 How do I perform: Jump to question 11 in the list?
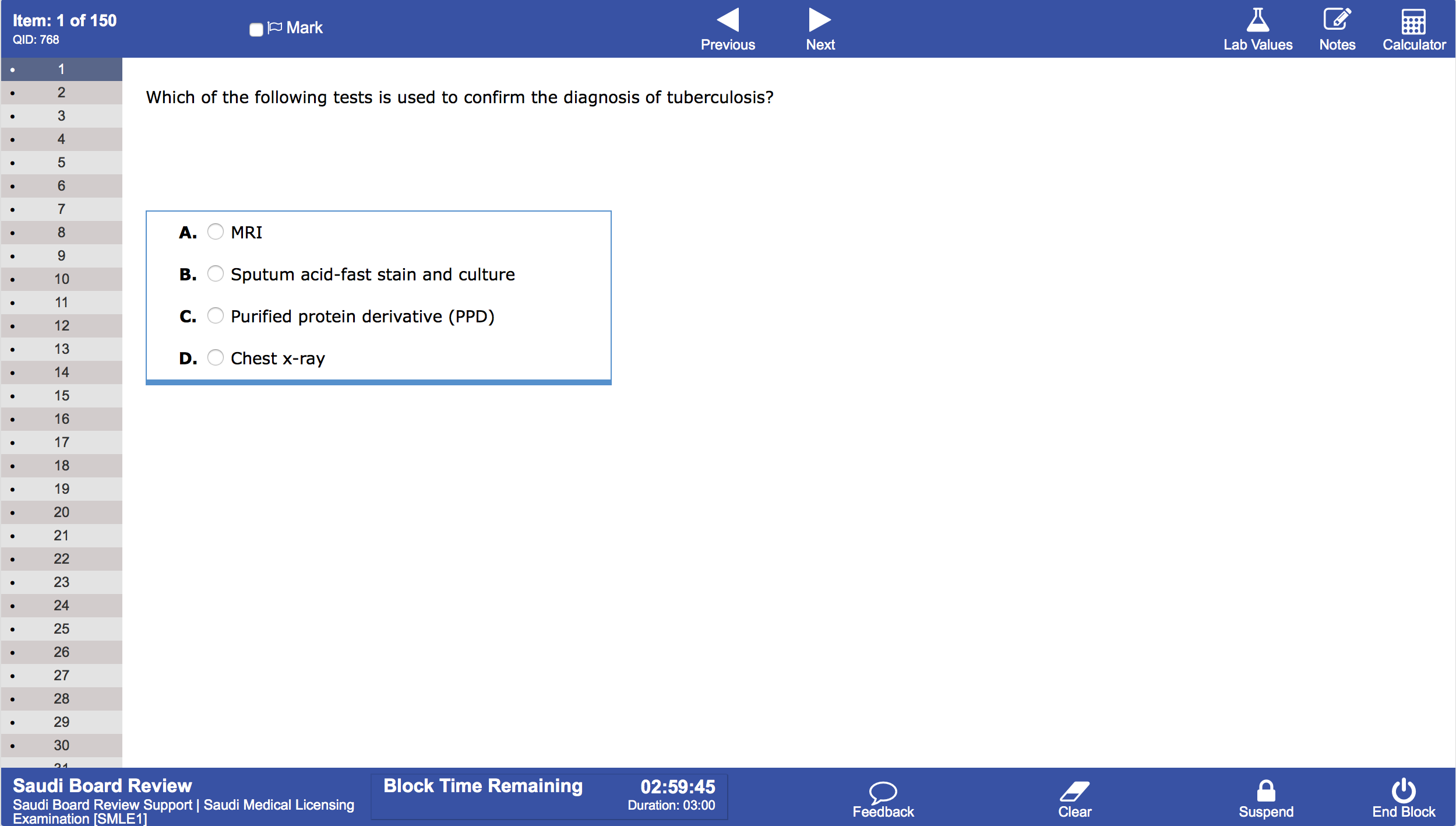[x=61, y=303]
